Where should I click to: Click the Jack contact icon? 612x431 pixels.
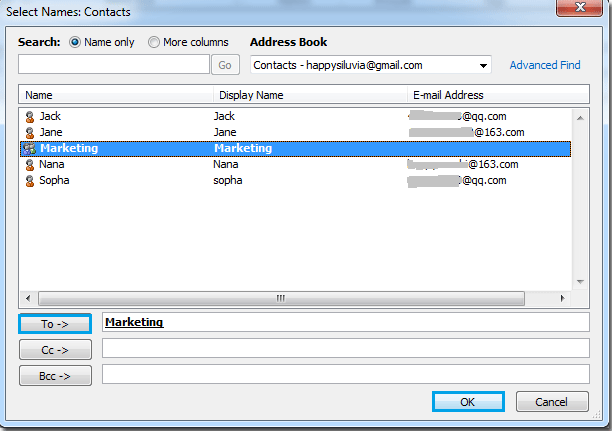coord(30,117)
